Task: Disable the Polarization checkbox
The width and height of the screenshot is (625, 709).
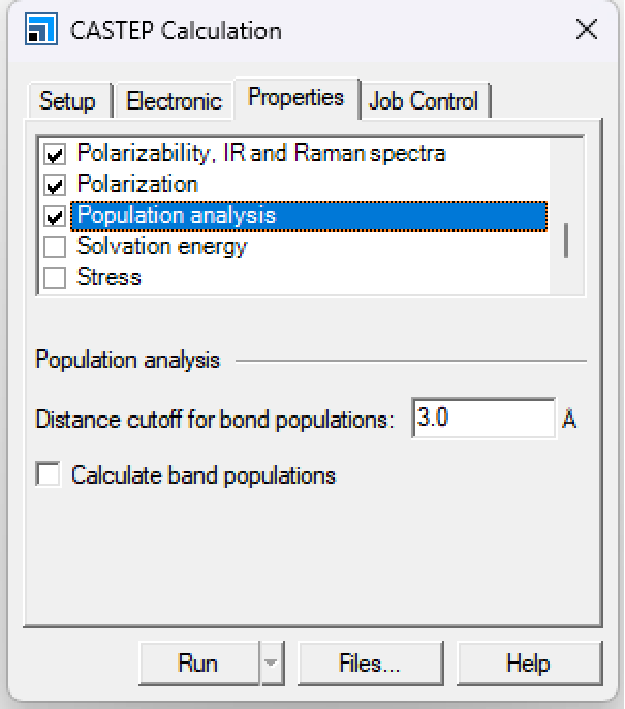Action: 55,185
